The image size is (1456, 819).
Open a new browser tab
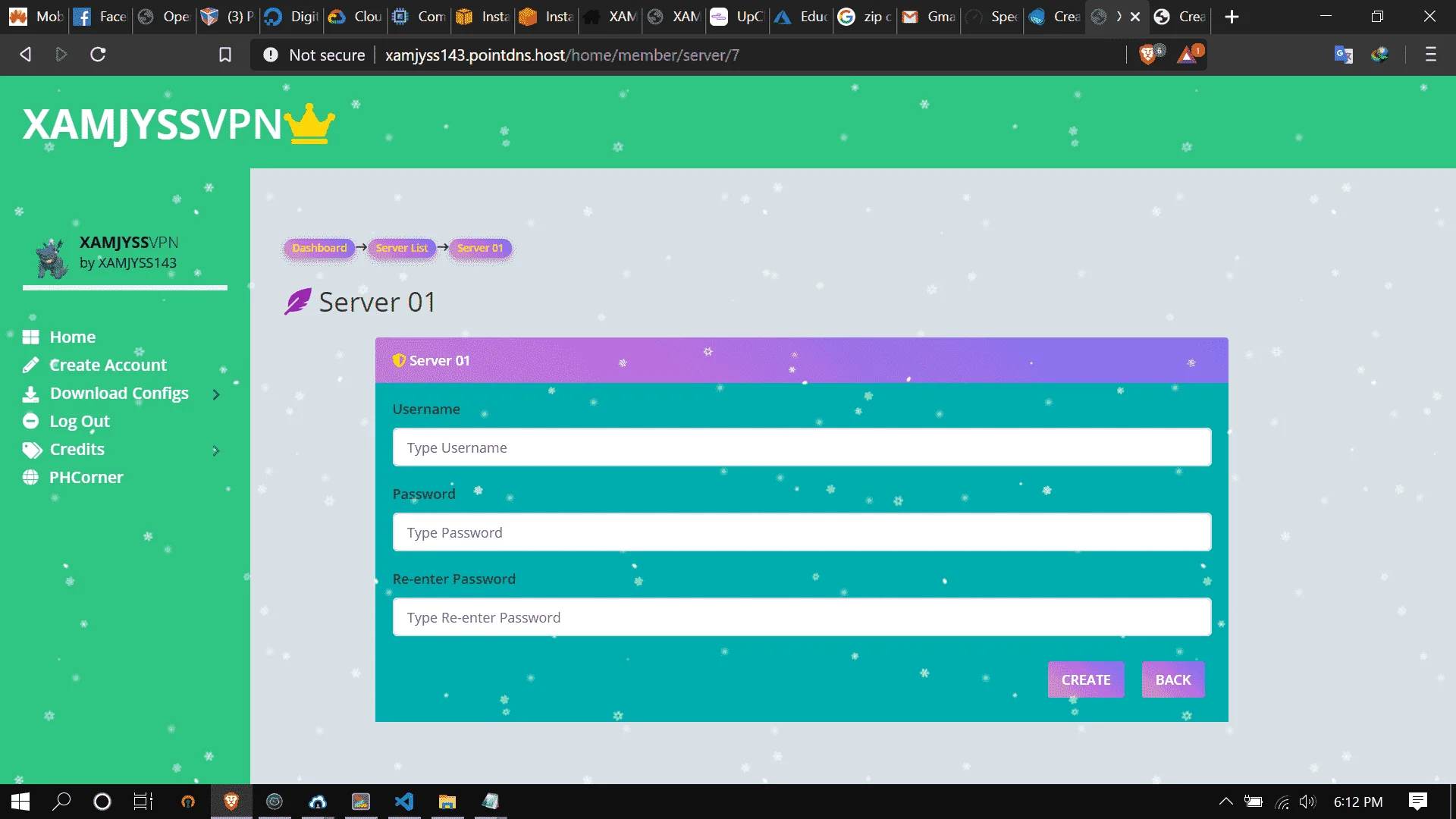click(1232, 17)
